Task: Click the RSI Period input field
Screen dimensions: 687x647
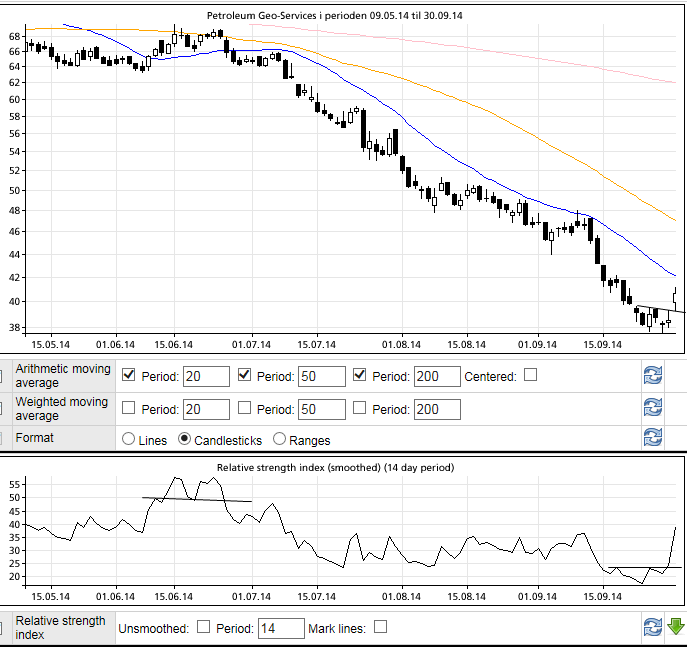Action: pos(280,628)
